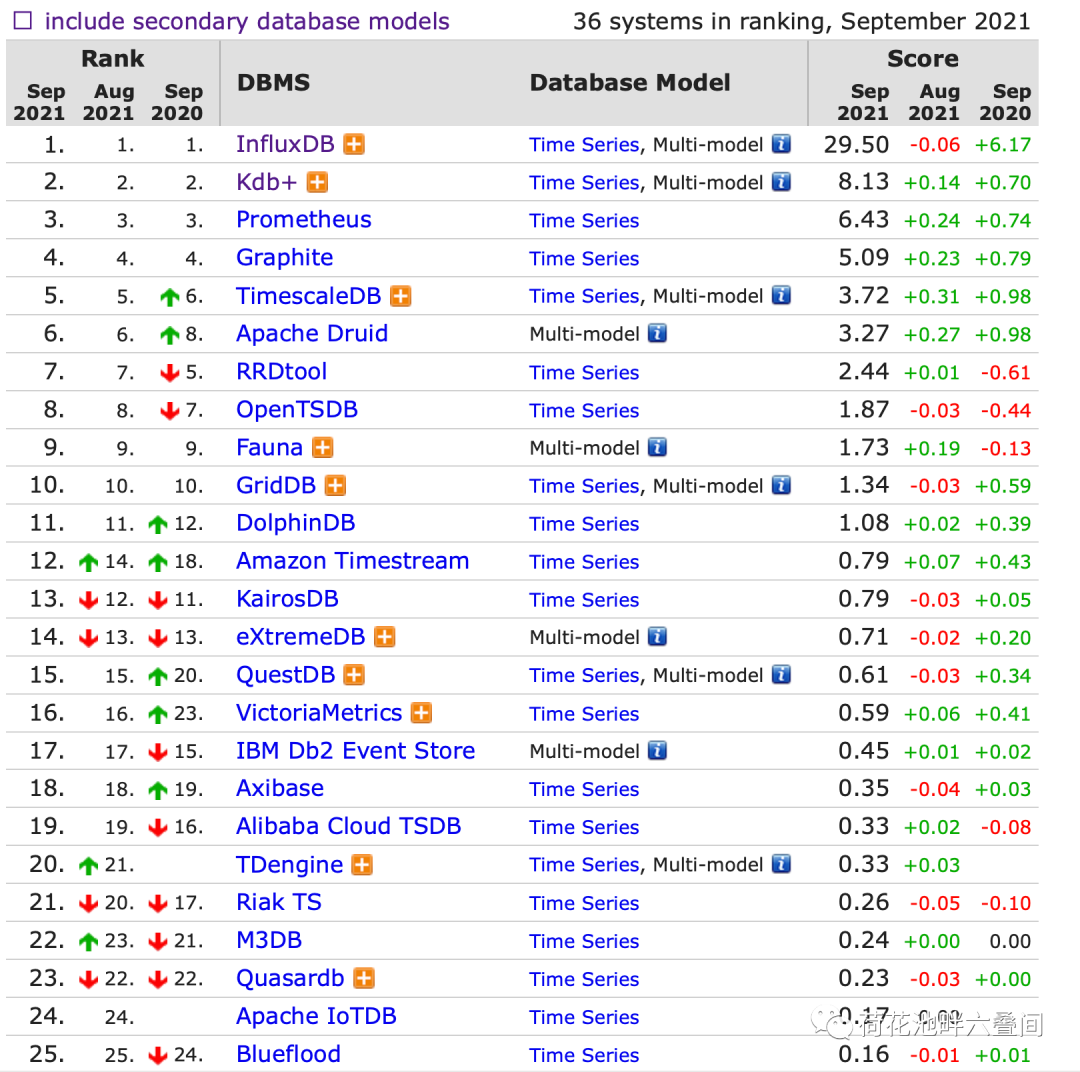Click the plus icon next to Kdb+
Screen dimensions: 1080x1072
point(317,182)
